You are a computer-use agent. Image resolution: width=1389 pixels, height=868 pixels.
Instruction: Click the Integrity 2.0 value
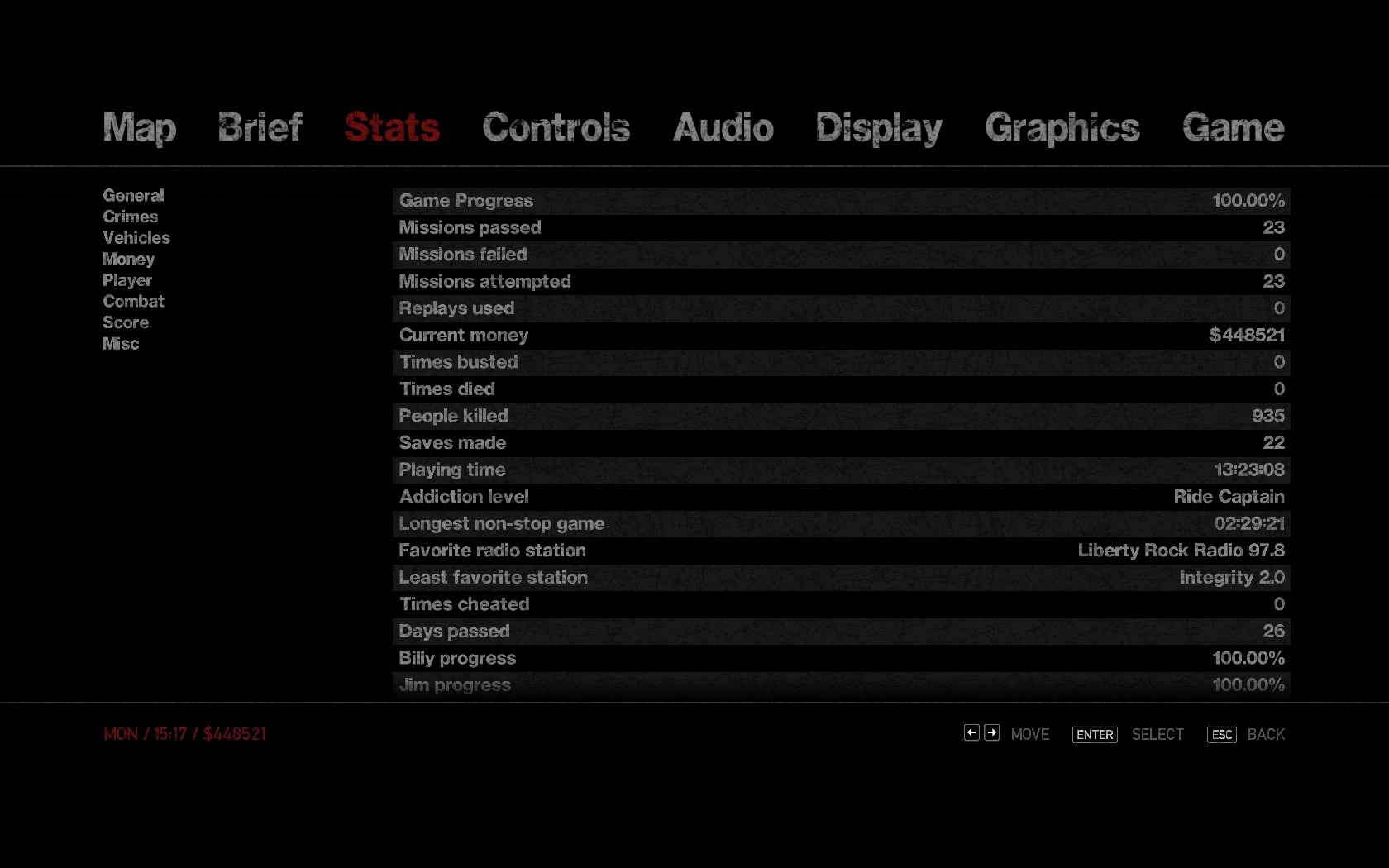point(1232,578)
